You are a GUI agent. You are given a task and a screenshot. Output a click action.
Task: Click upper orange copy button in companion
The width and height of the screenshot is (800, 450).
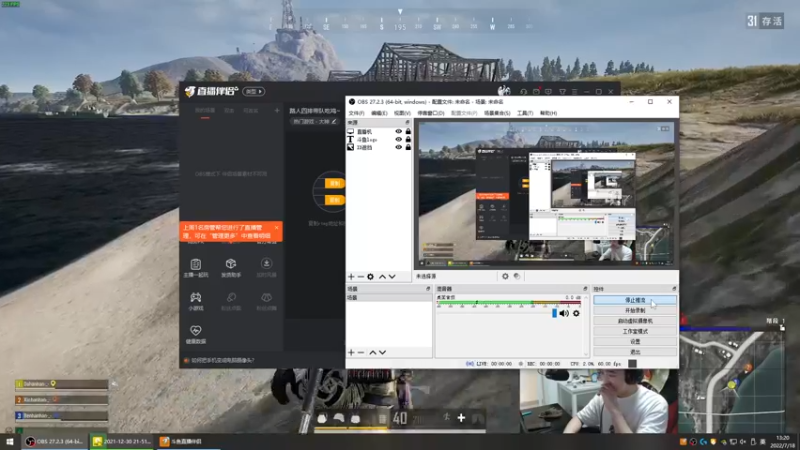pyautogui.click(x=335, y=183)
